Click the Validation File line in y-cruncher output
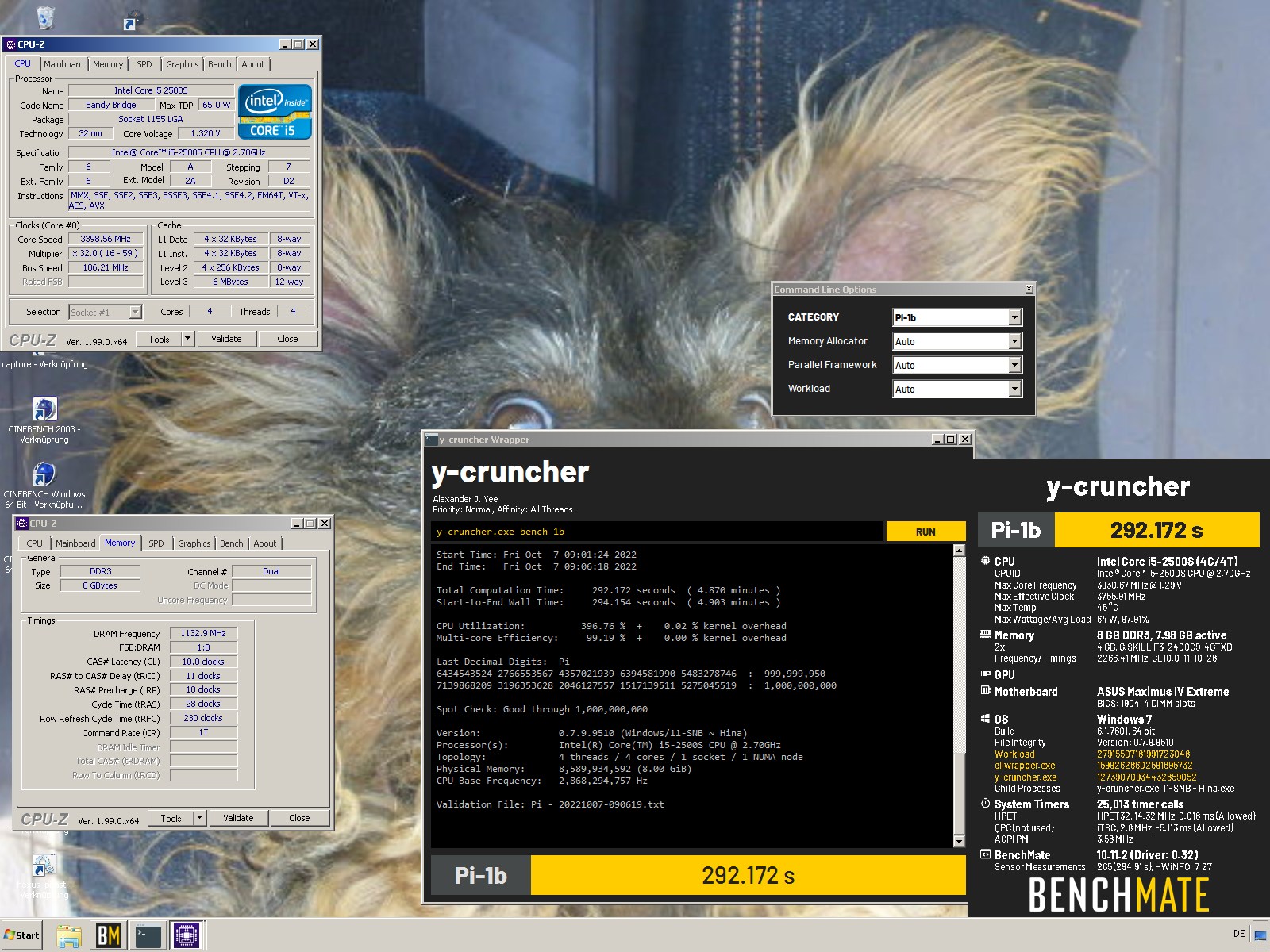 click(x=550, y=804)
